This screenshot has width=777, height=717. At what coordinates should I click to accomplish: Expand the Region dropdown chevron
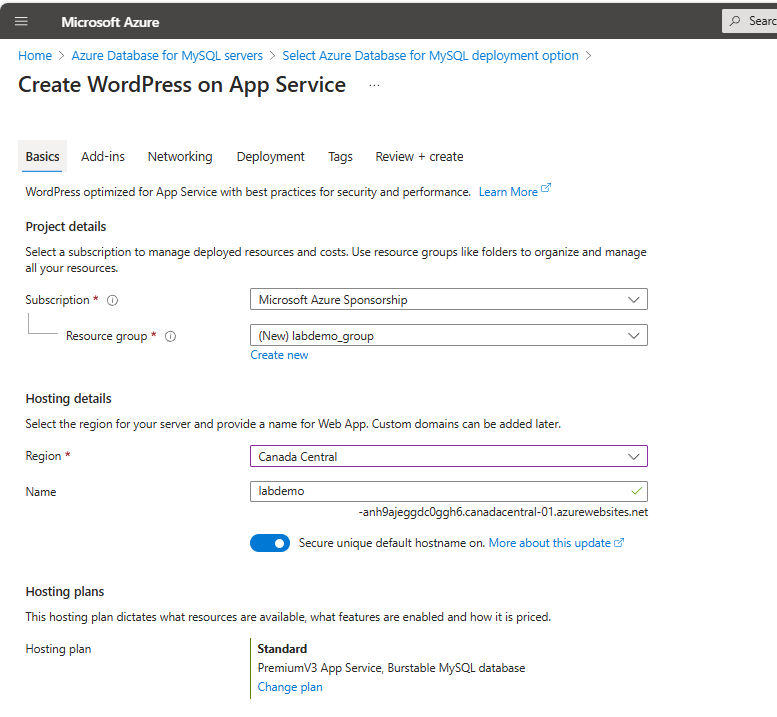pos(633,457)
